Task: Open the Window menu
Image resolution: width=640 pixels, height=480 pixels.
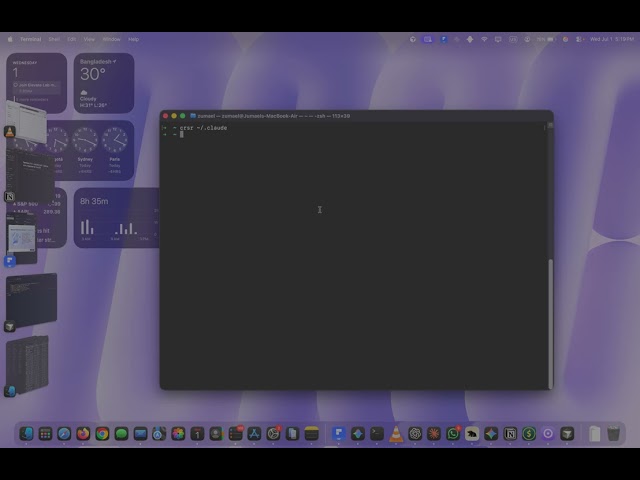Action: pos(111,39)
